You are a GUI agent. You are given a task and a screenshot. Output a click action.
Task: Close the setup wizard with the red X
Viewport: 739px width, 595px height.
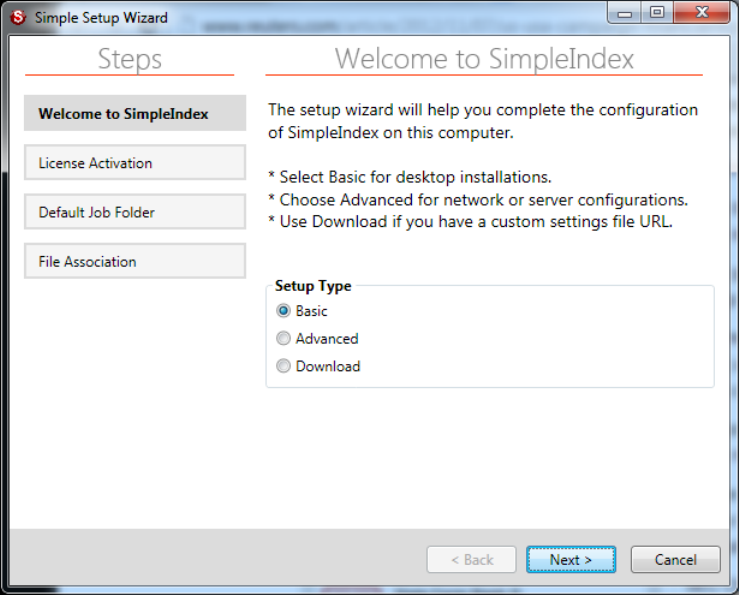coord(700,14)
